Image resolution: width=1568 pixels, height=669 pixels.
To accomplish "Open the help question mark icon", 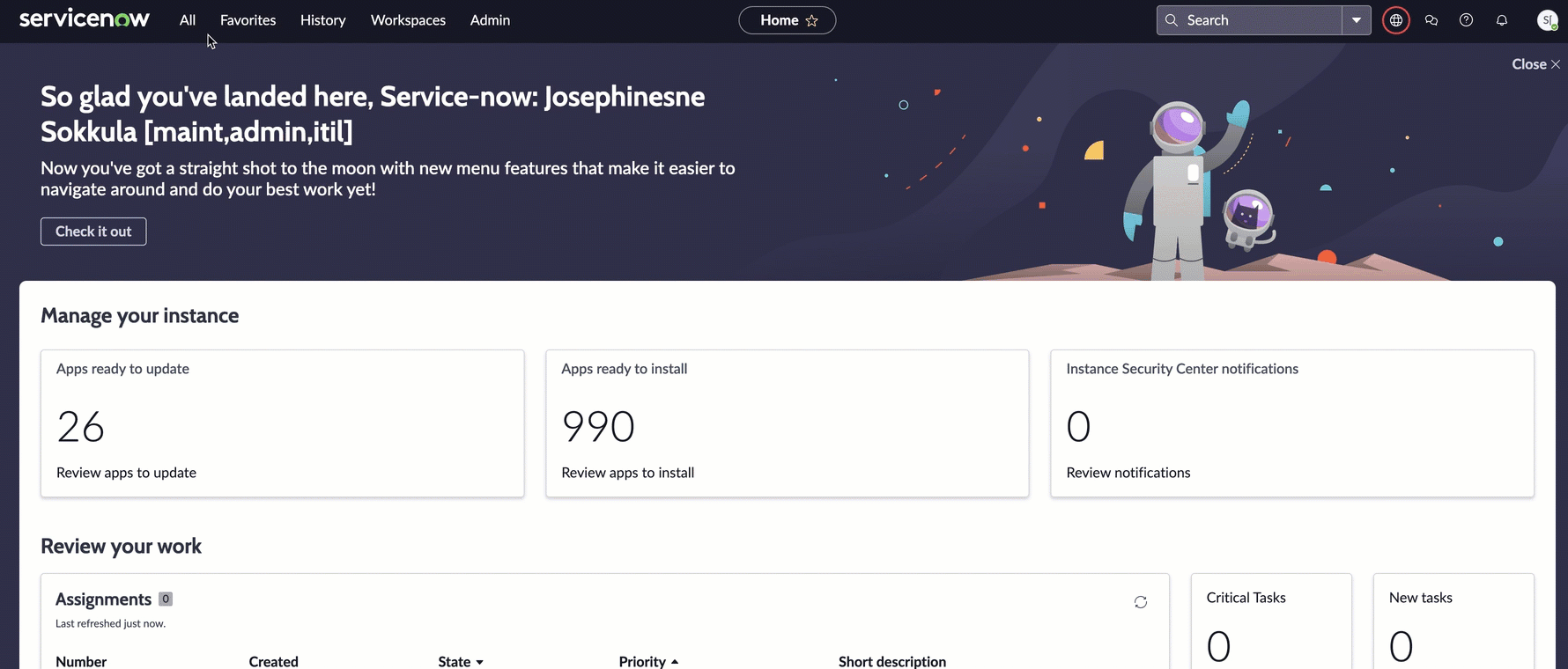I will tap(1467, 20).
